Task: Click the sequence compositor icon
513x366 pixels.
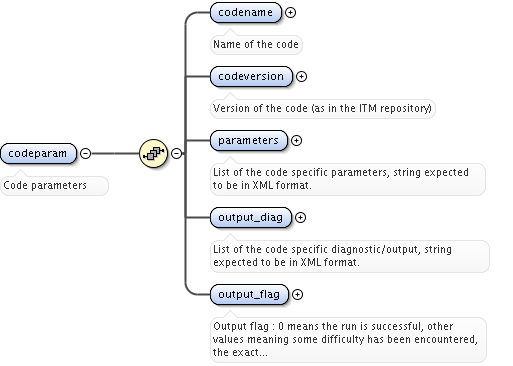Action: coord(153,153)
